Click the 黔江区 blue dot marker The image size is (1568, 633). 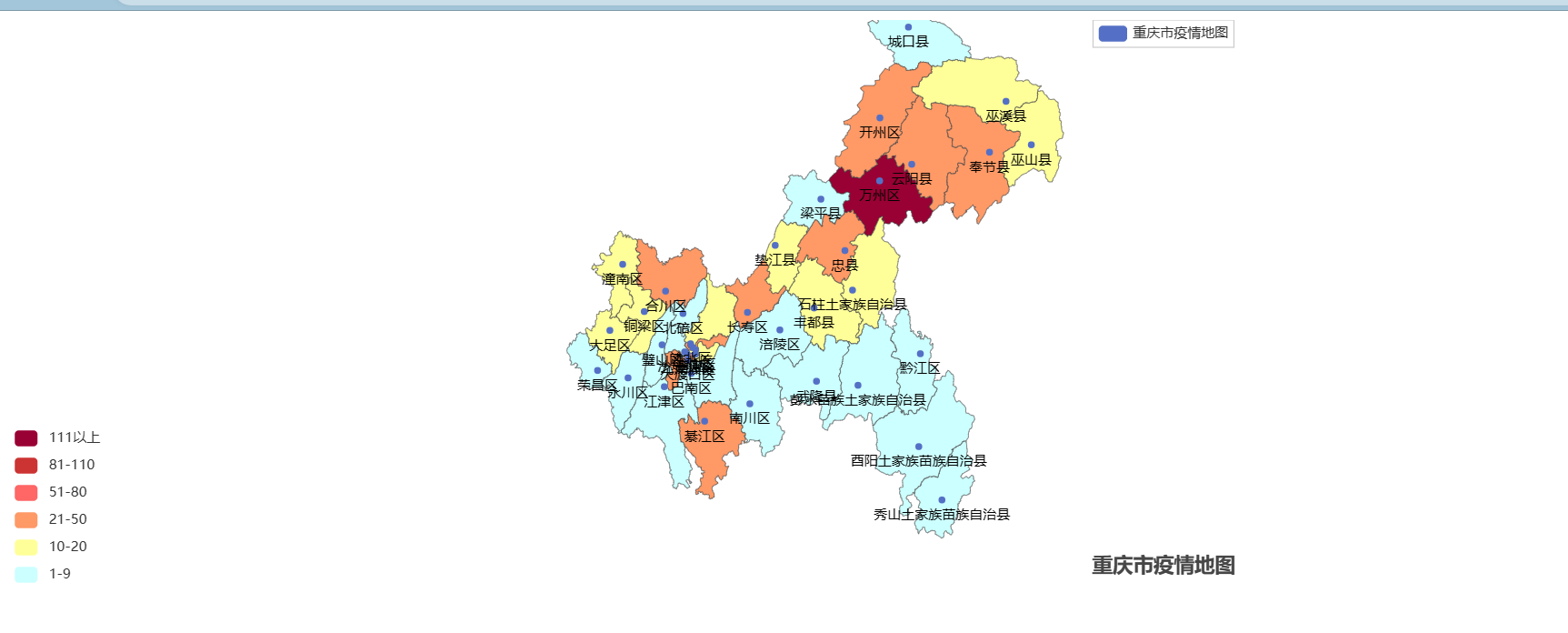tap(920, 354)
